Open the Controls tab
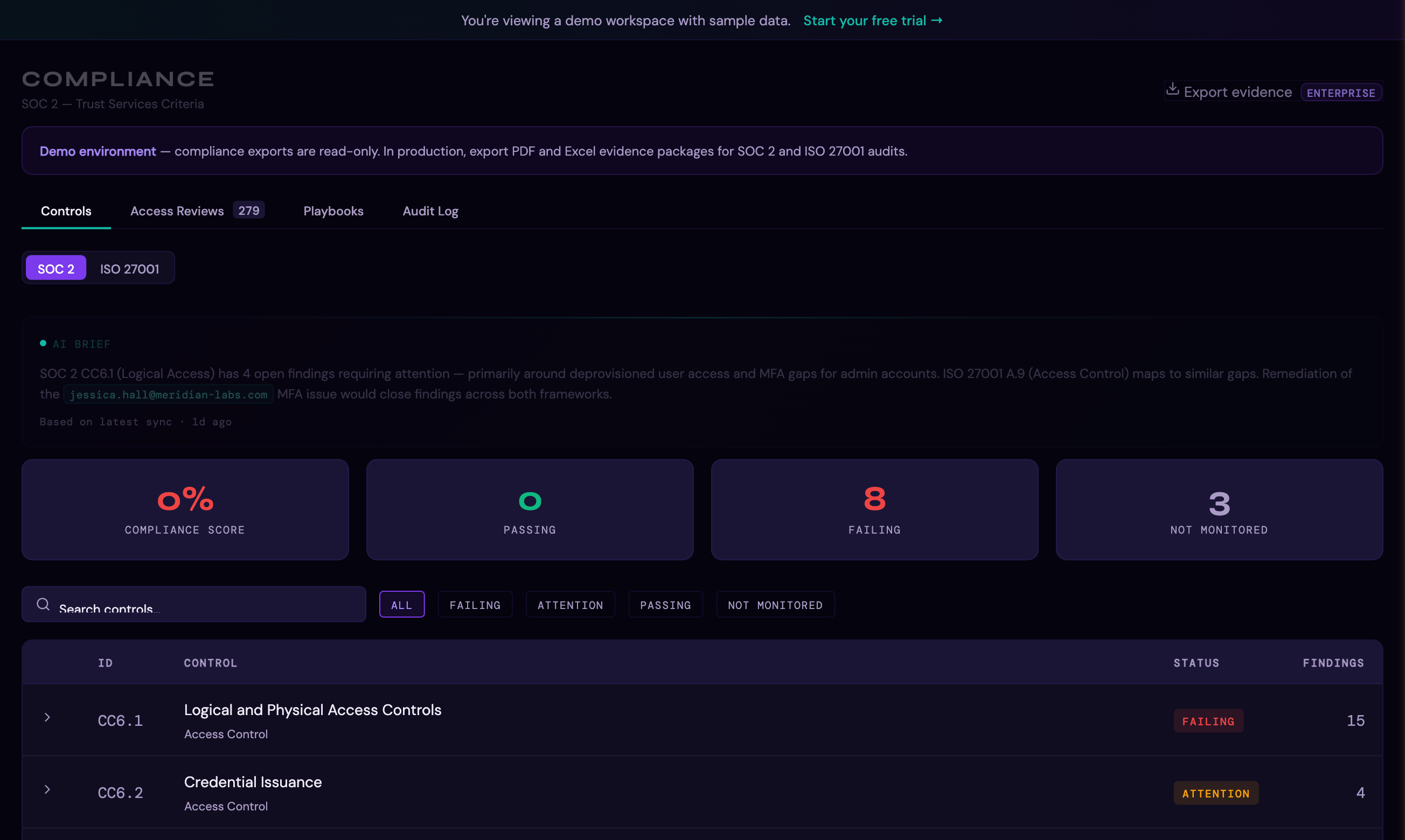The height and width of the screenshot is (840, 1405). [x=66, y=211]
